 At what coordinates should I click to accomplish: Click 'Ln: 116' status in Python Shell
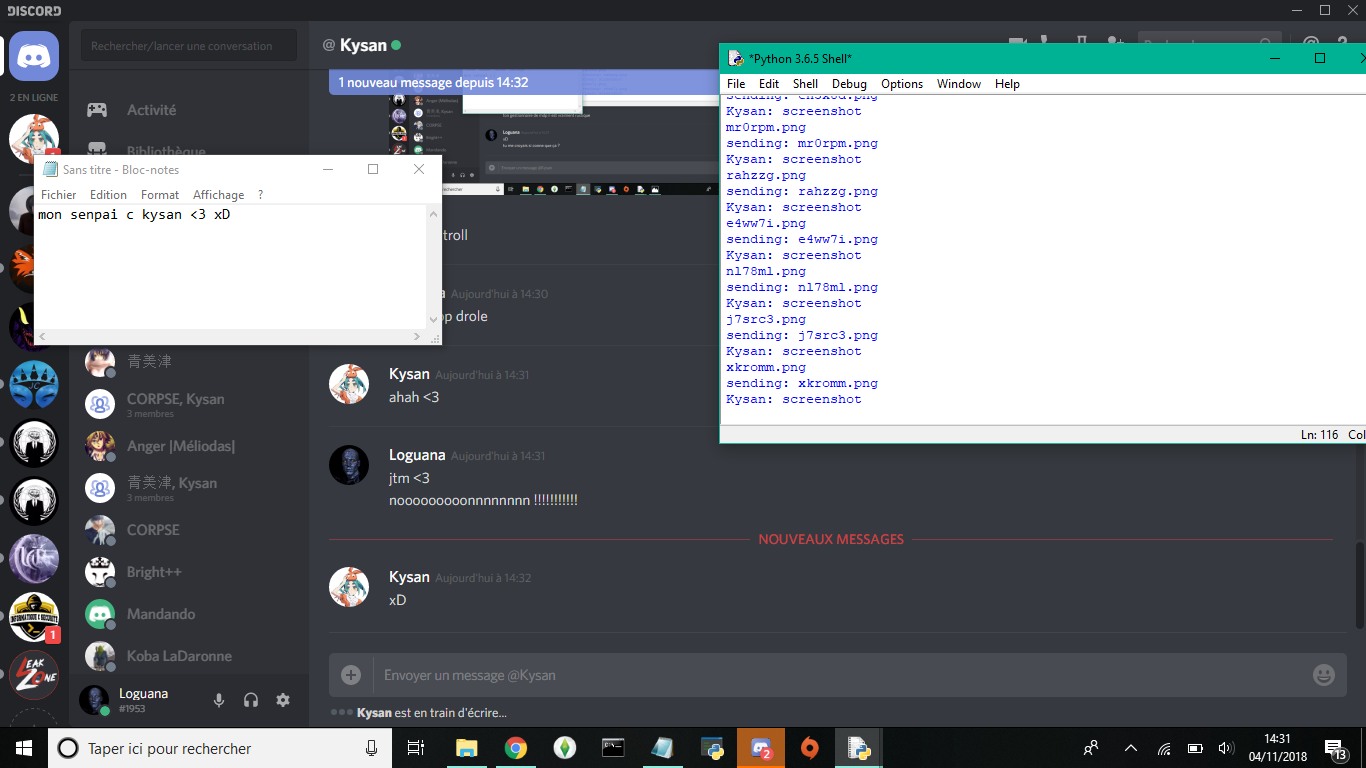[x=1319, y=435]
